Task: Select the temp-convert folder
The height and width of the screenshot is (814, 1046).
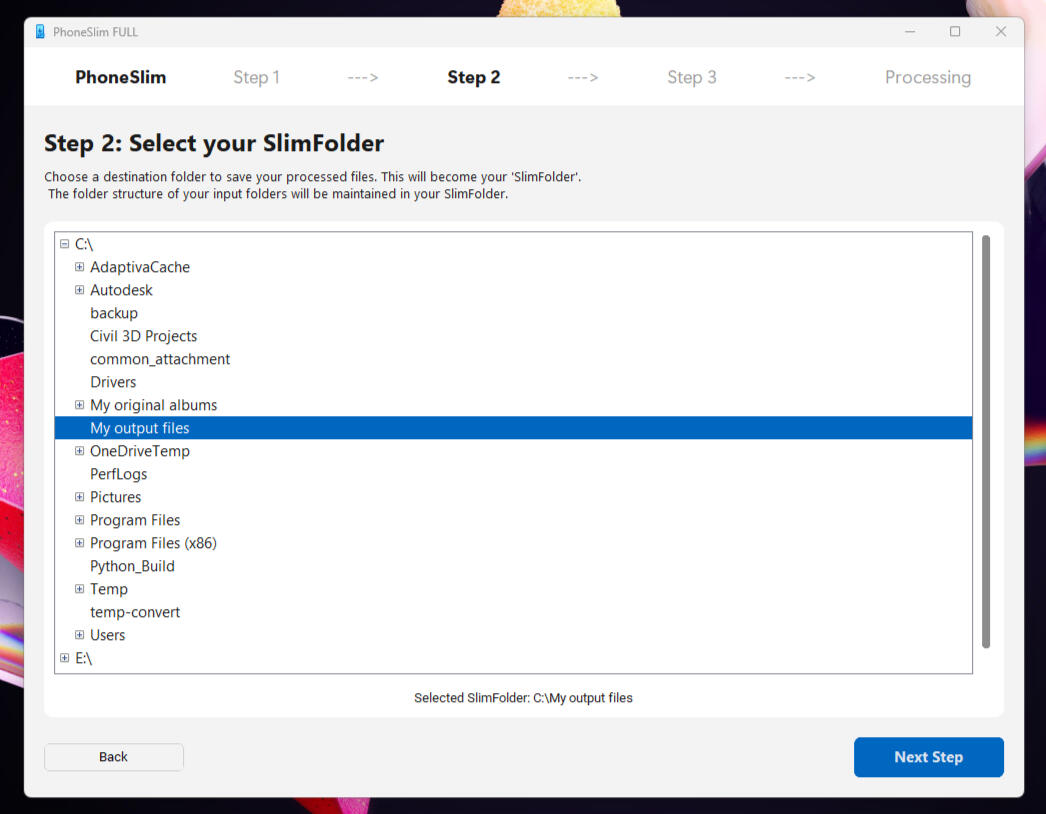Action: (x=135, y=613)
